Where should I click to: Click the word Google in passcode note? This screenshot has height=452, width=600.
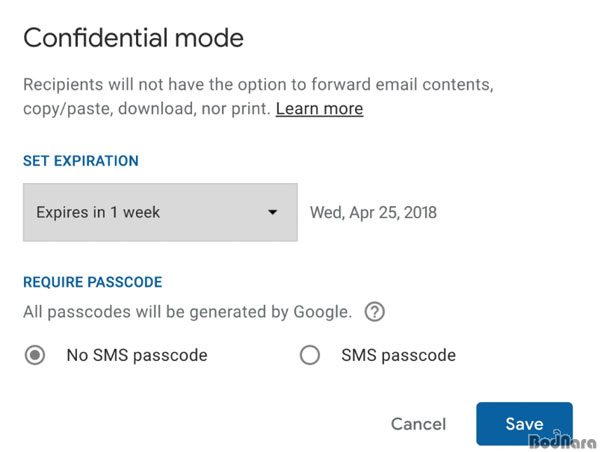[x=320, y=312]
